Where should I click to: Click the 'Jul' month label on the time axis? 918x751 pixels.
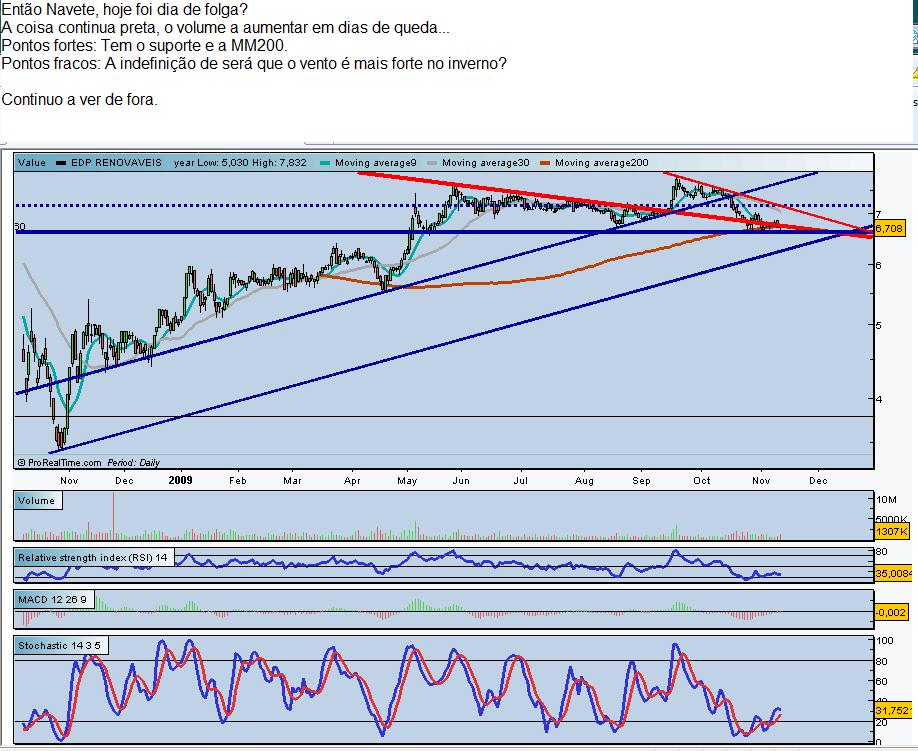coord(520,481)
